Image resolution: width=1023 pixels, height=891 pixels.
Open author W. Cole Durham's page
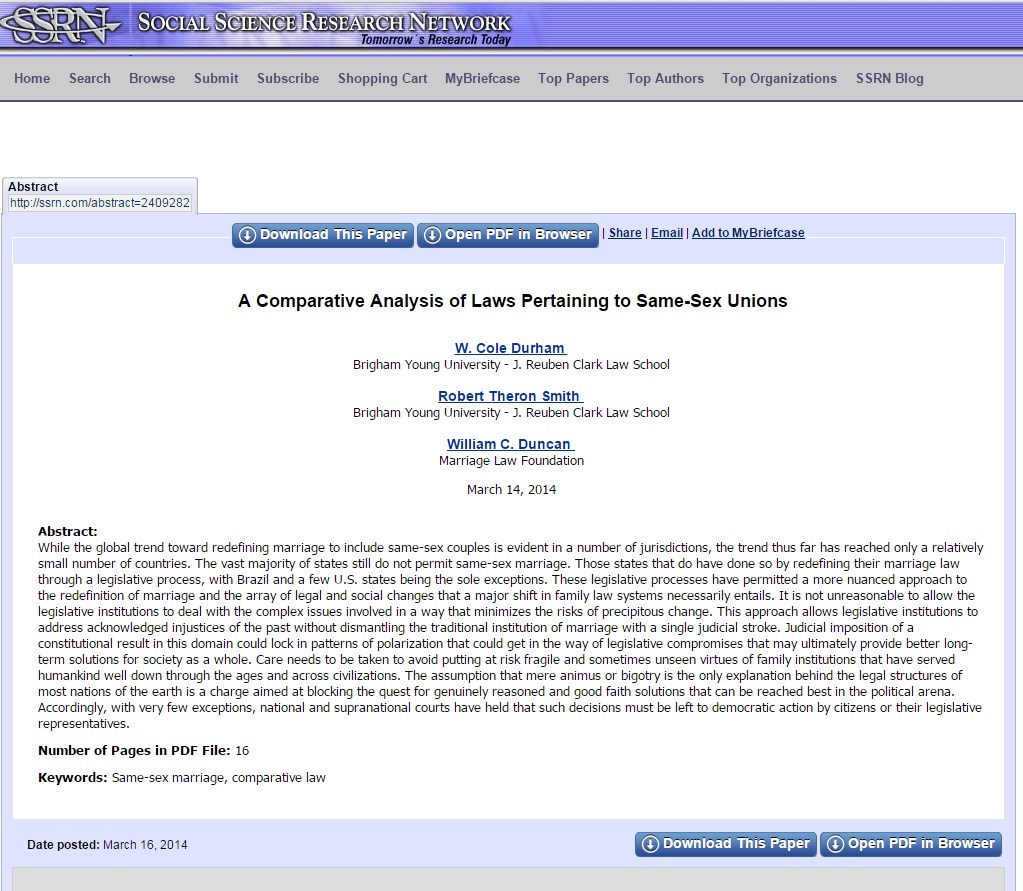tap(511, 348)
